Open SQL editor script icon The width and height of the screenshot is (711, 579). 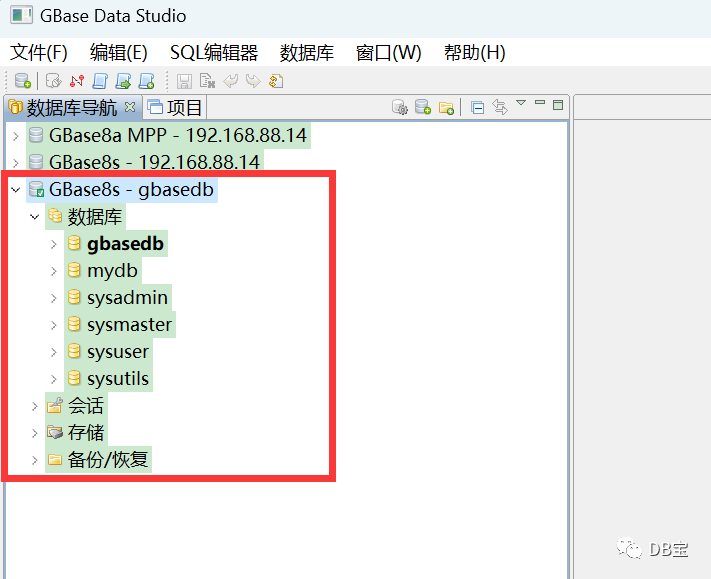click(x=100, y=81)
